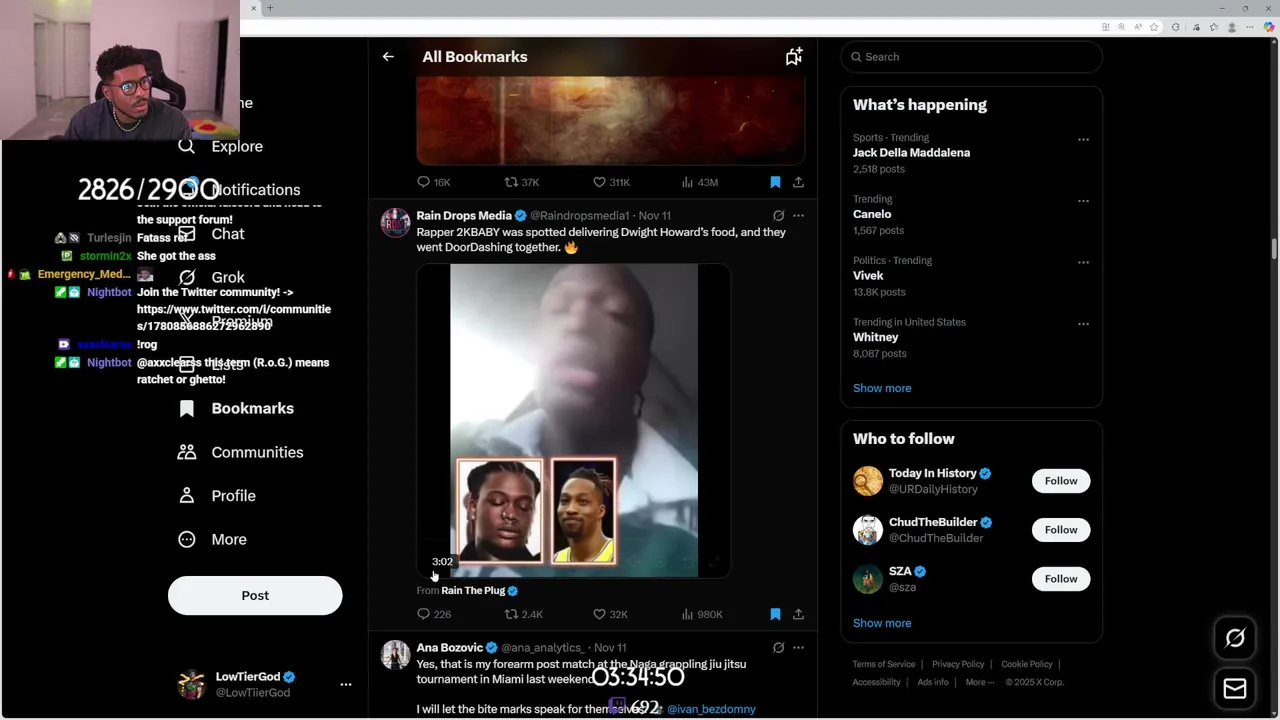Open the bookmark folders icon in header
Screen dimensions: 1280x720
(x=793, y=57)
